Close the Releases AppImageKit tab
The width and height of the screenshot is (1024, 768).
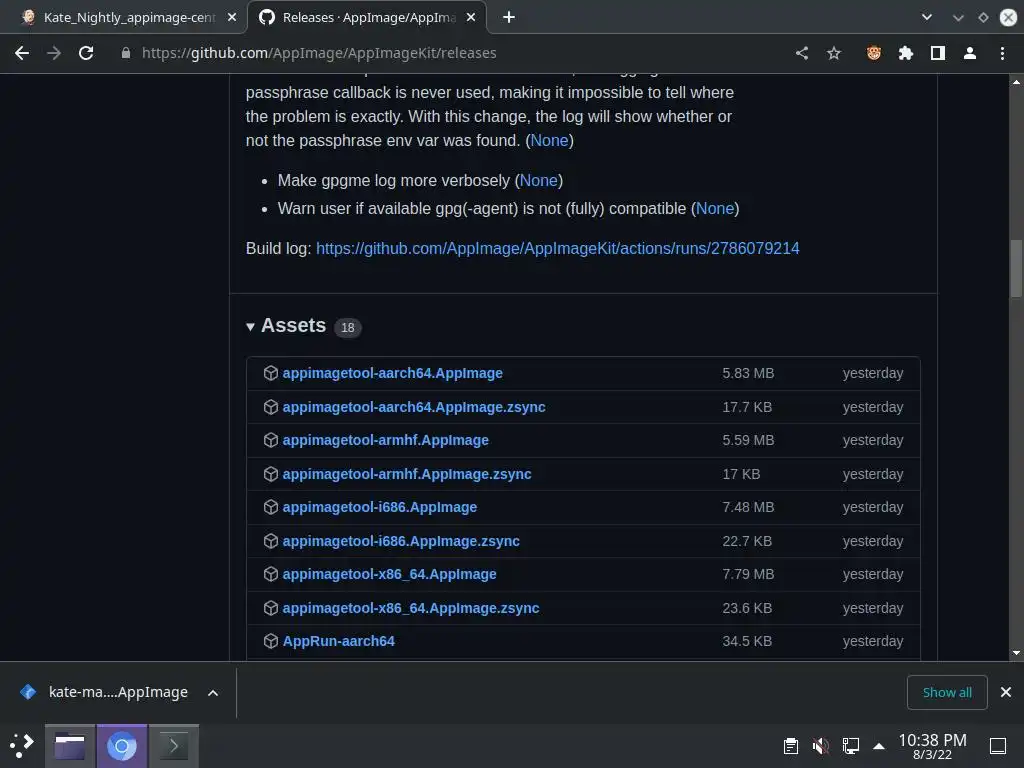pyautogui.click(x=471, y=17)
